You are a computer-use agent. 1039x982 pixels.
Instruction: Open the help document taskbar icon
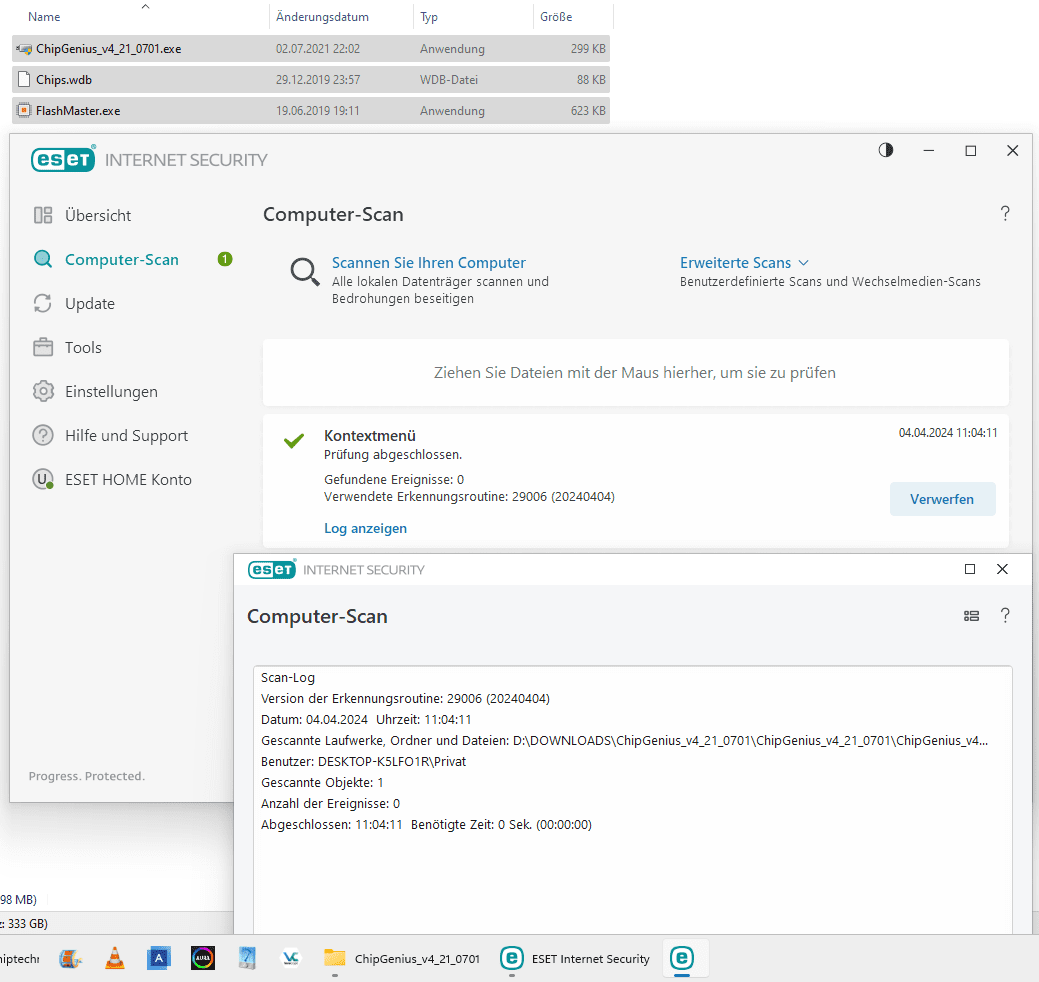tap(247, 958)
